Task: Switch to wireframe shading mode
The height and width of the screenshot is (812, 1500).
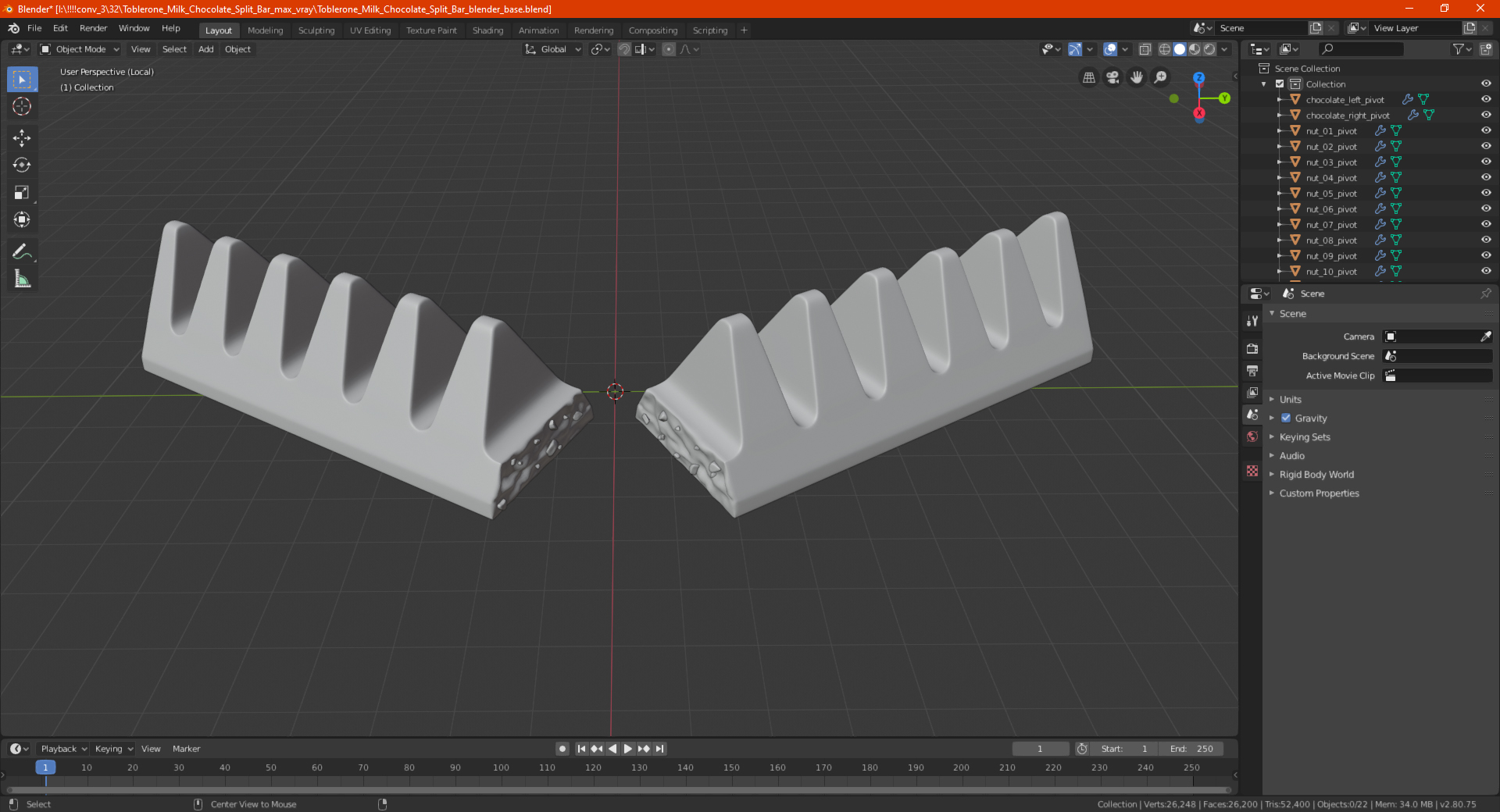Action: tap(1165, 49)
